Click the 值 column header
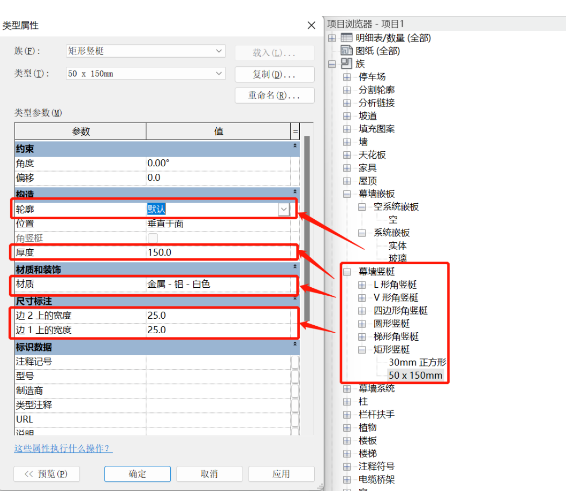The height and width of the screenshot is (491, 566). 218,131
